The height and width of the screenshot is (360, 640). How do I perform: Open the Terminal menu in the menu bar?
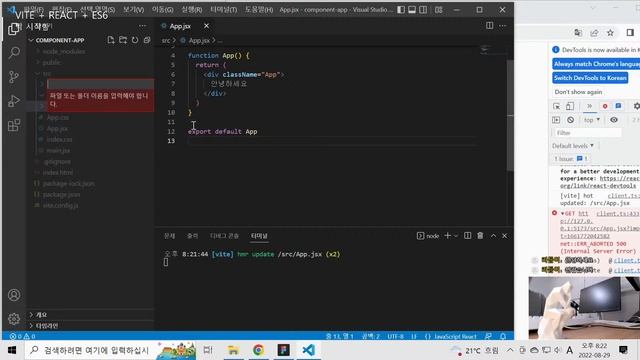223,9
